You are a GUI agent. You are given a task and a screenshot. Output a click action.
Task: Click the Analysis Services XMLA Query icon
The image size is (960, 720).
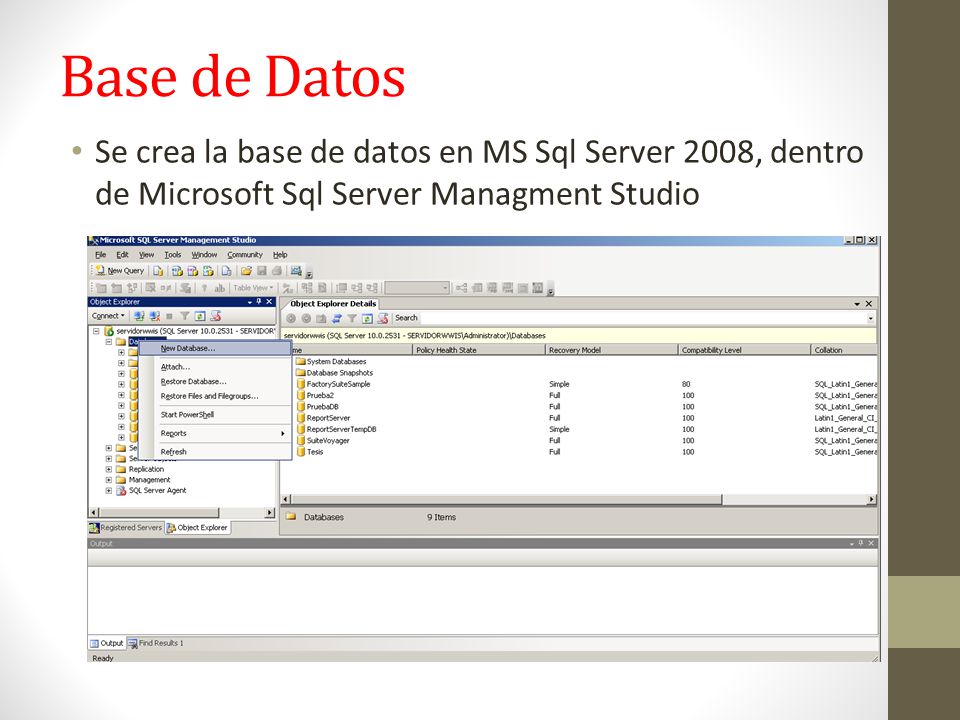point(208,271)
